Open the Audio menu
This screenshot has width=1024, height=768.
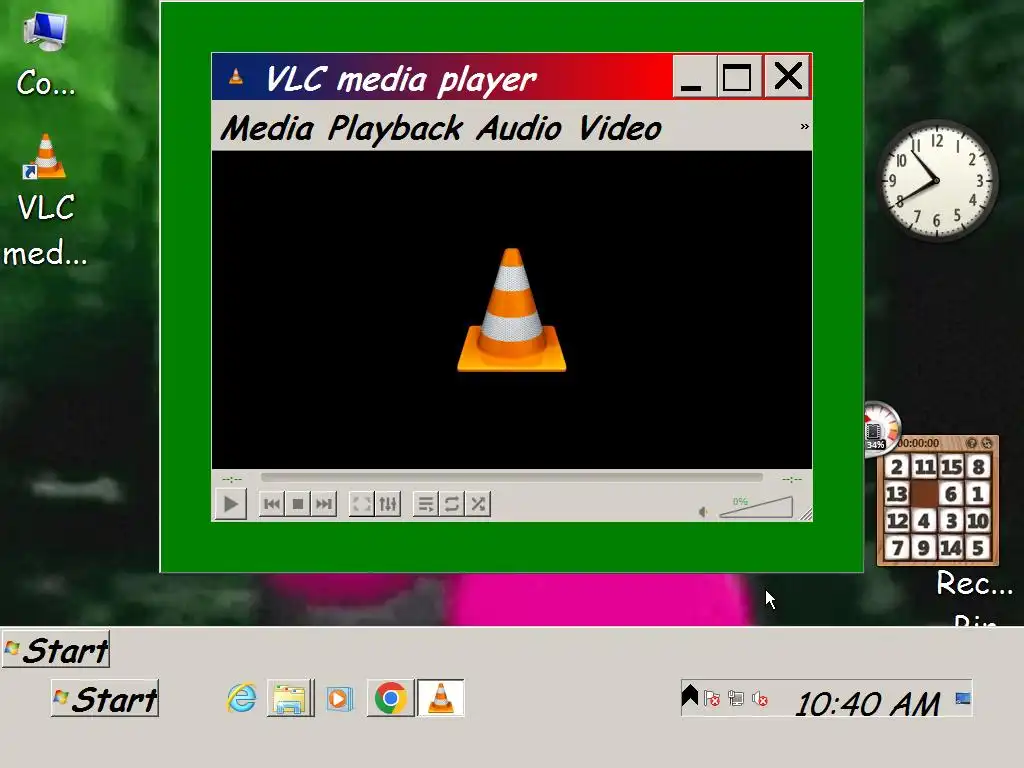[519, 128]
